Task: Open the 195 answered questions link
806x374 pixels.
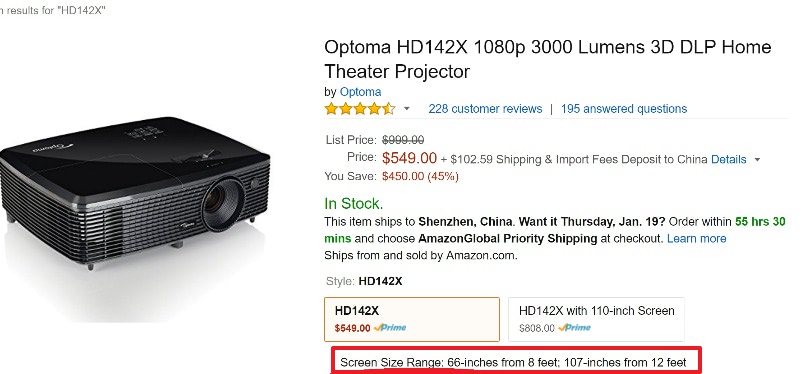Action: point(624,109)
